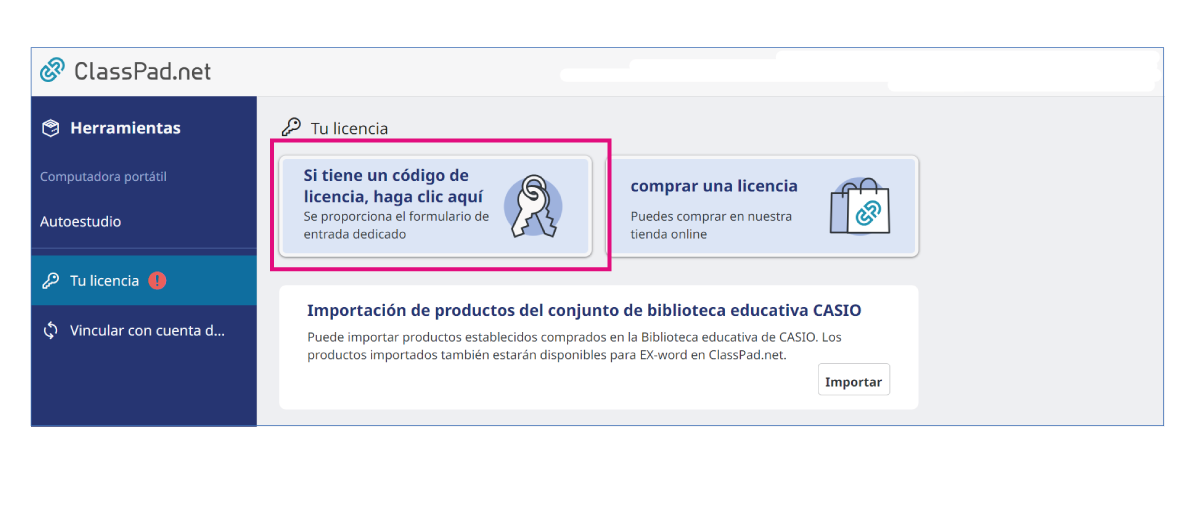Open the Autoestudio sidebar item
This screenshot has width=1200, height=506.
[x=80, y=222]
